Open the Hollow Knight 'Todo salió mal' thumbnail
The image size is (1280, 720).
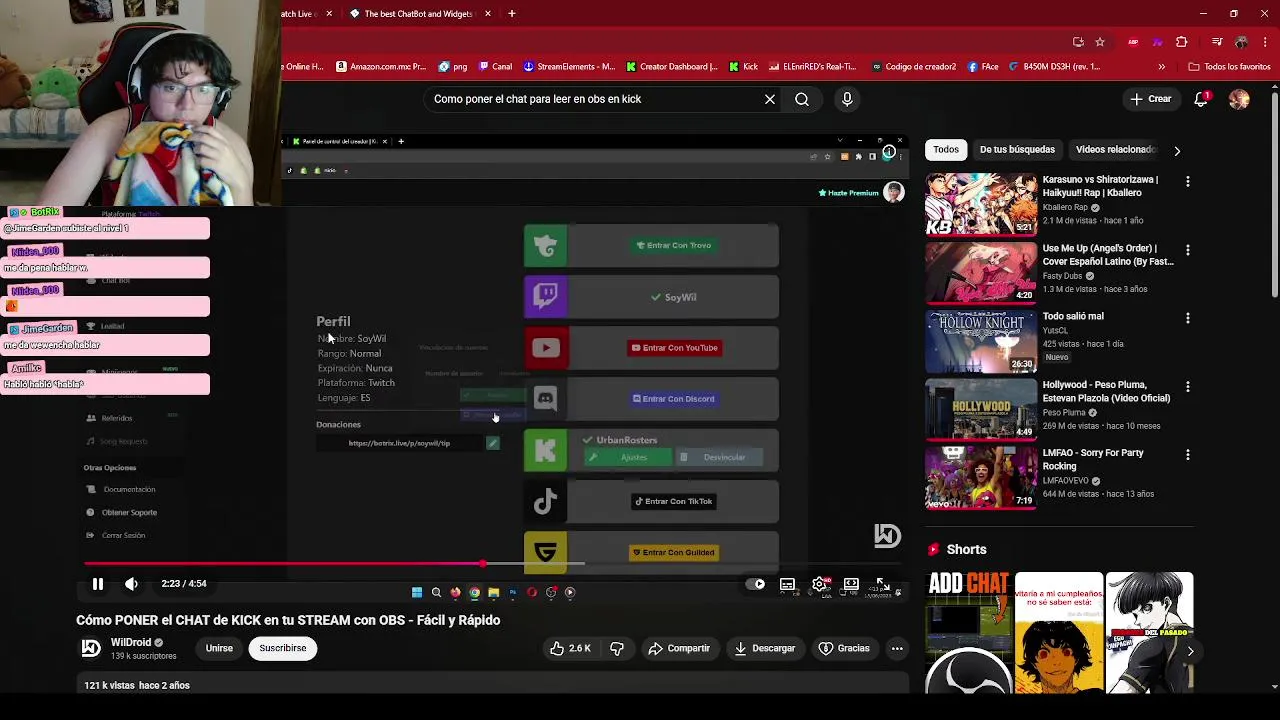[981, 341]
